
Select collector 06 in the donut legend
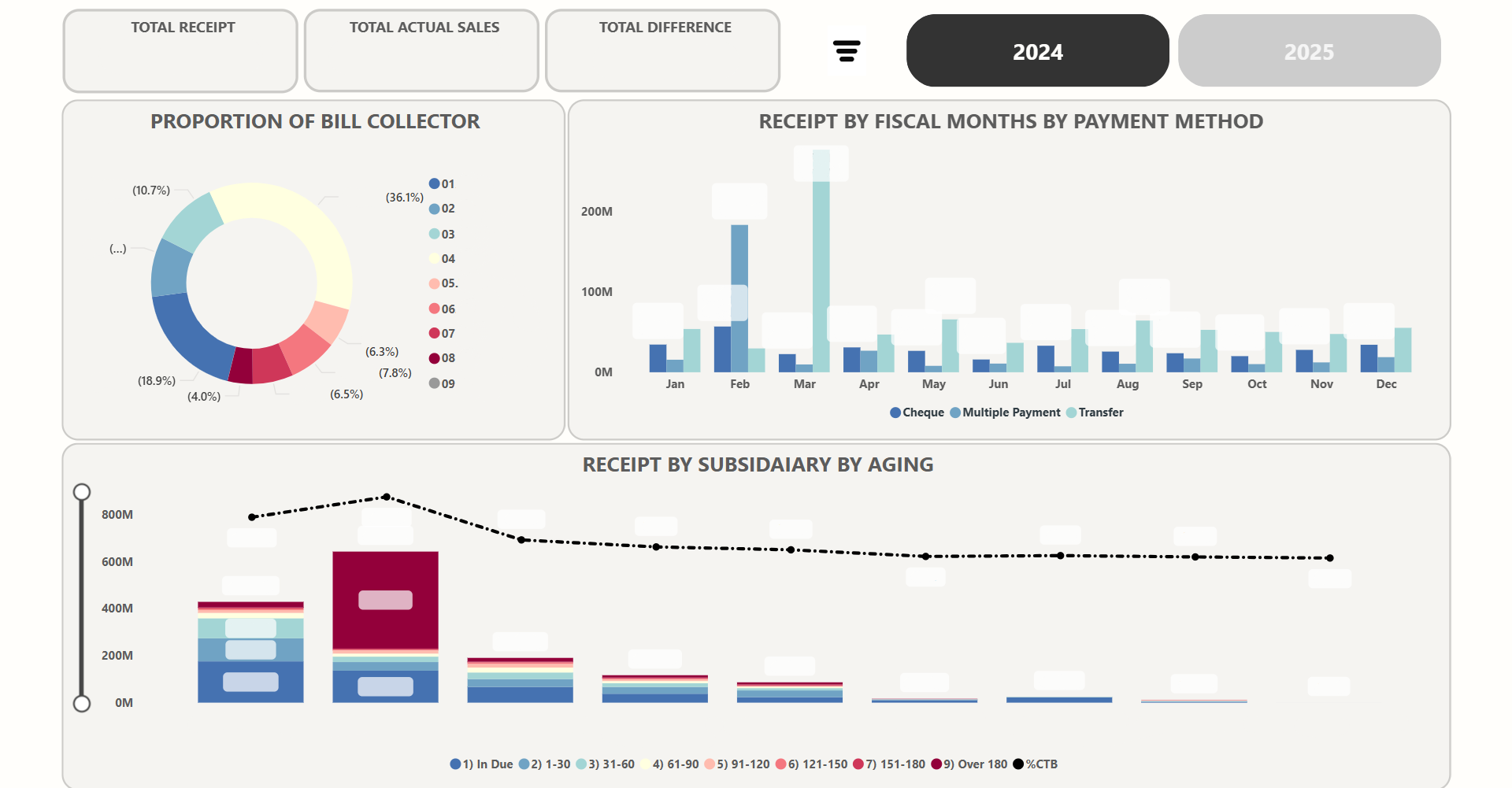tap(442, 309)
